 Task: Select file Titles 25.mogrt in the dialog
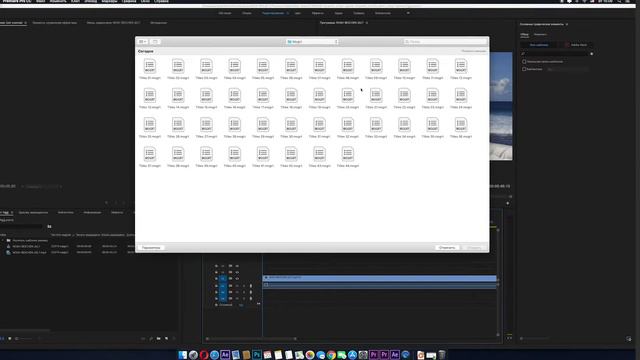pos(150,128)
